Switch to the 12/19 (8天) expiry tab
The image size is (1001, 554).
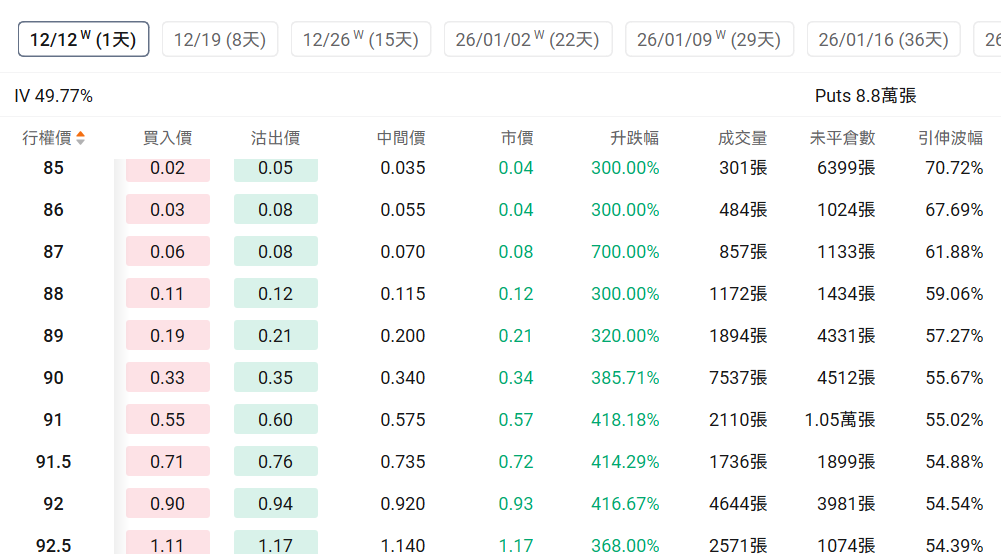click(220, 39)
